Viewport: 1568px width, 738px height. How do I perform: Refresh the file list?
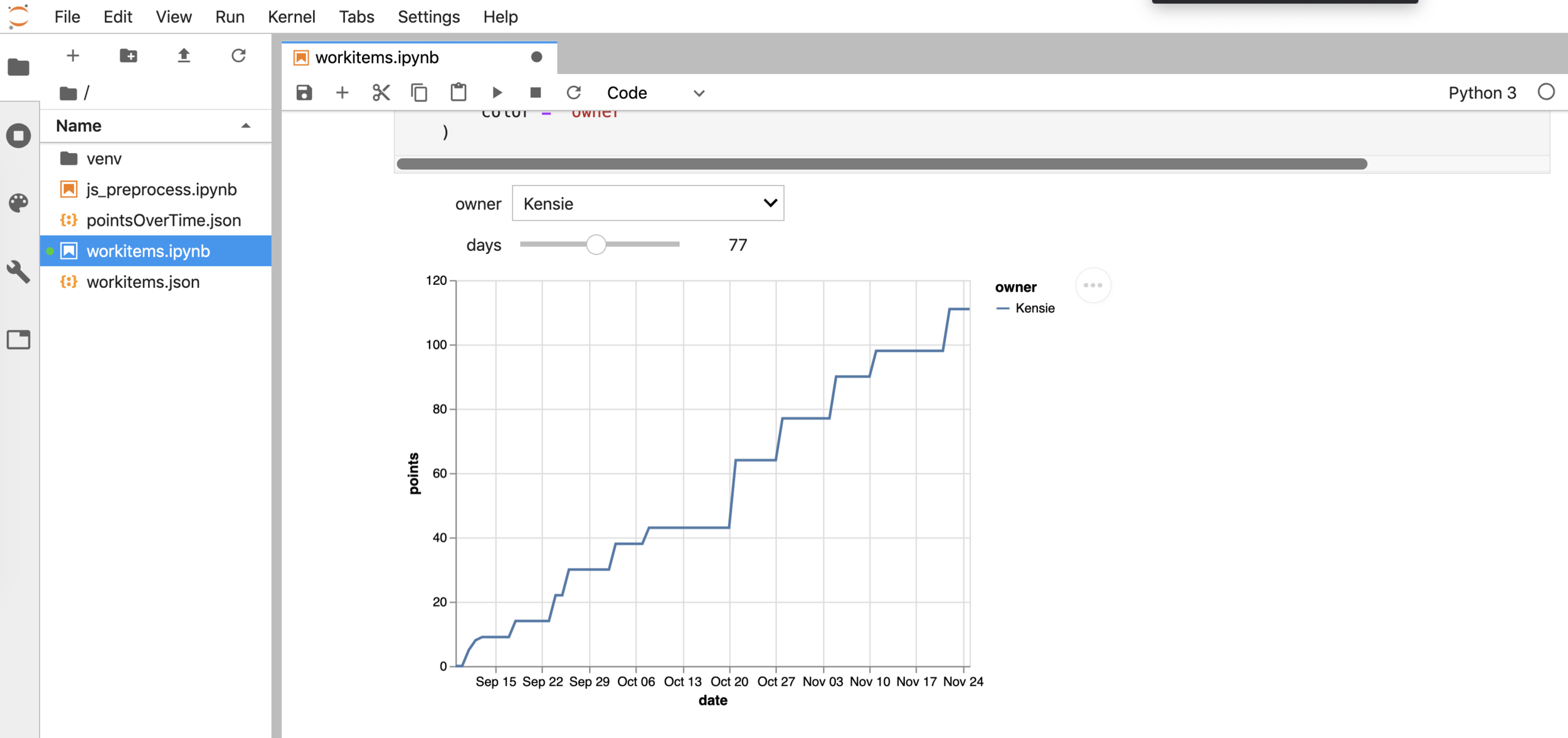click(x=238, y=56)
